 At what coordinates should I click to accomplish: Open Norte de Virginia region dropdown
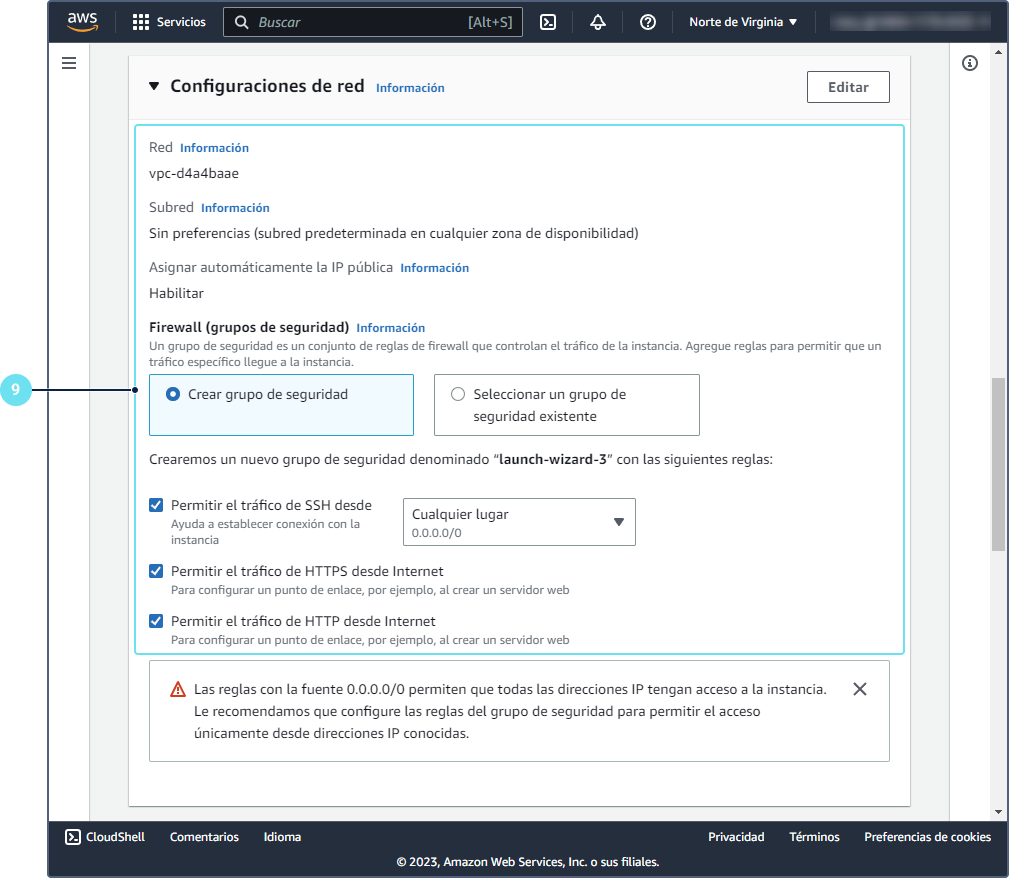pos(743,22)
